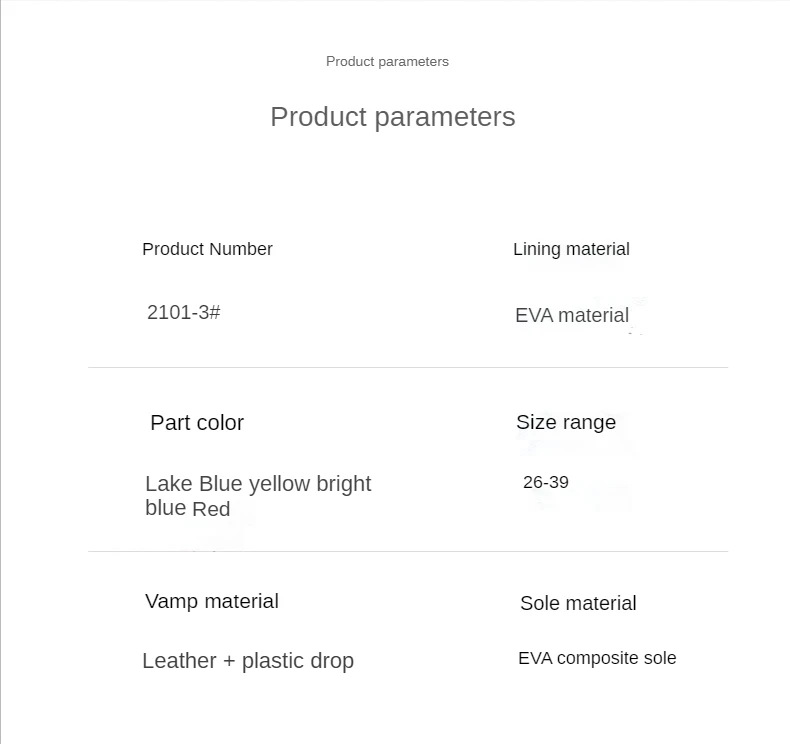Select the "Product Number" label

(207, 249)
